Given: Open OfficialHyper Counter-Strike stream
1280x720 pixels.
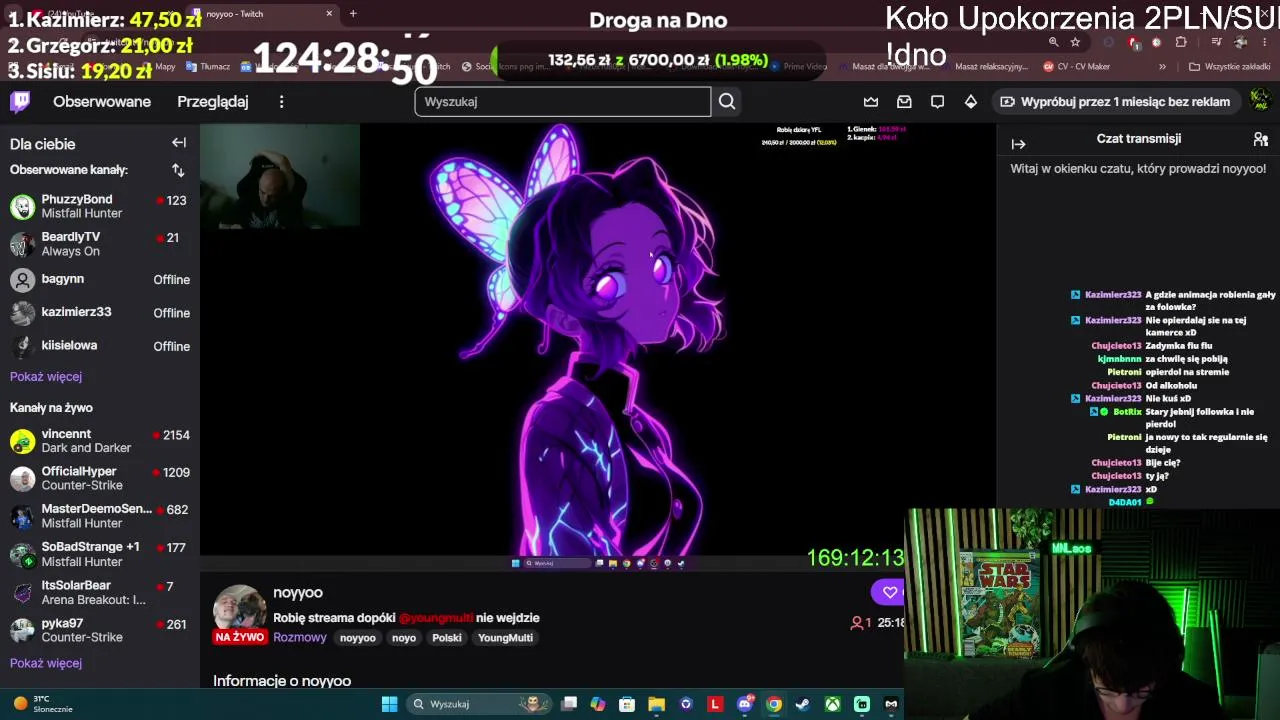Looking at the screenshot, I should [x=100, y=478].
